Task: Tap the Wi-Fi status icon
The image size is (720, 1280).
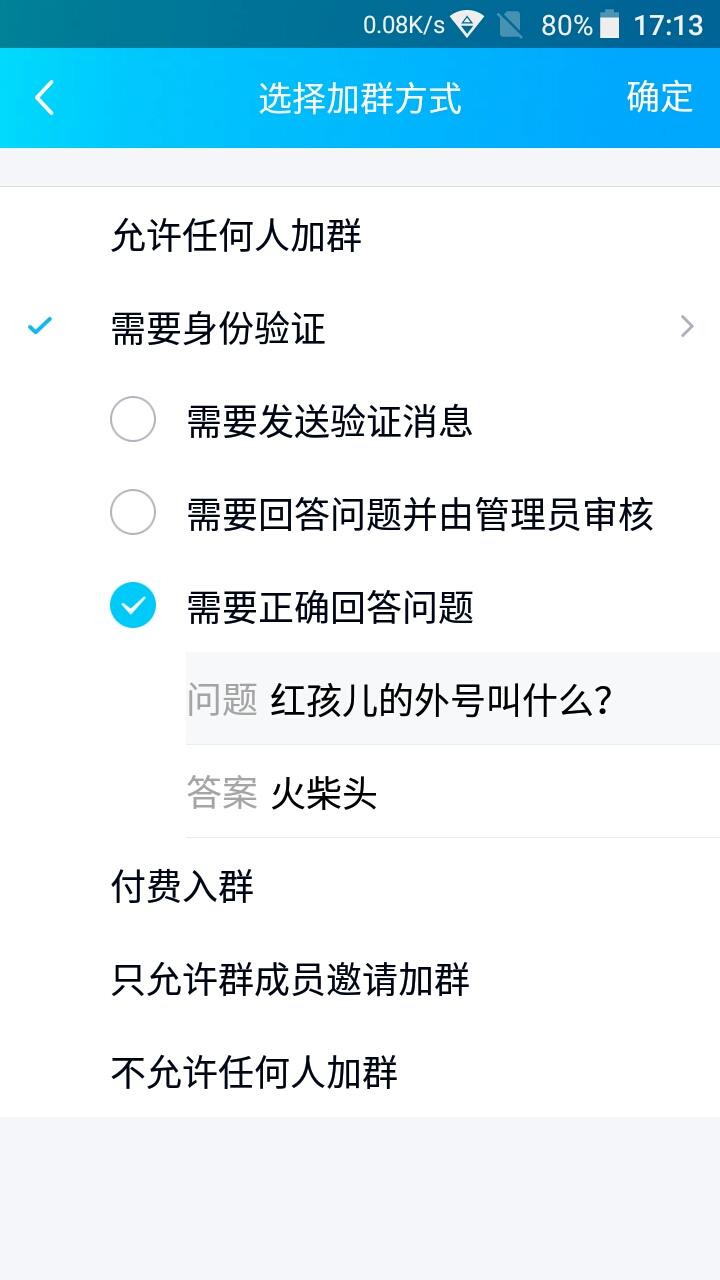Action: click(467, 24)
